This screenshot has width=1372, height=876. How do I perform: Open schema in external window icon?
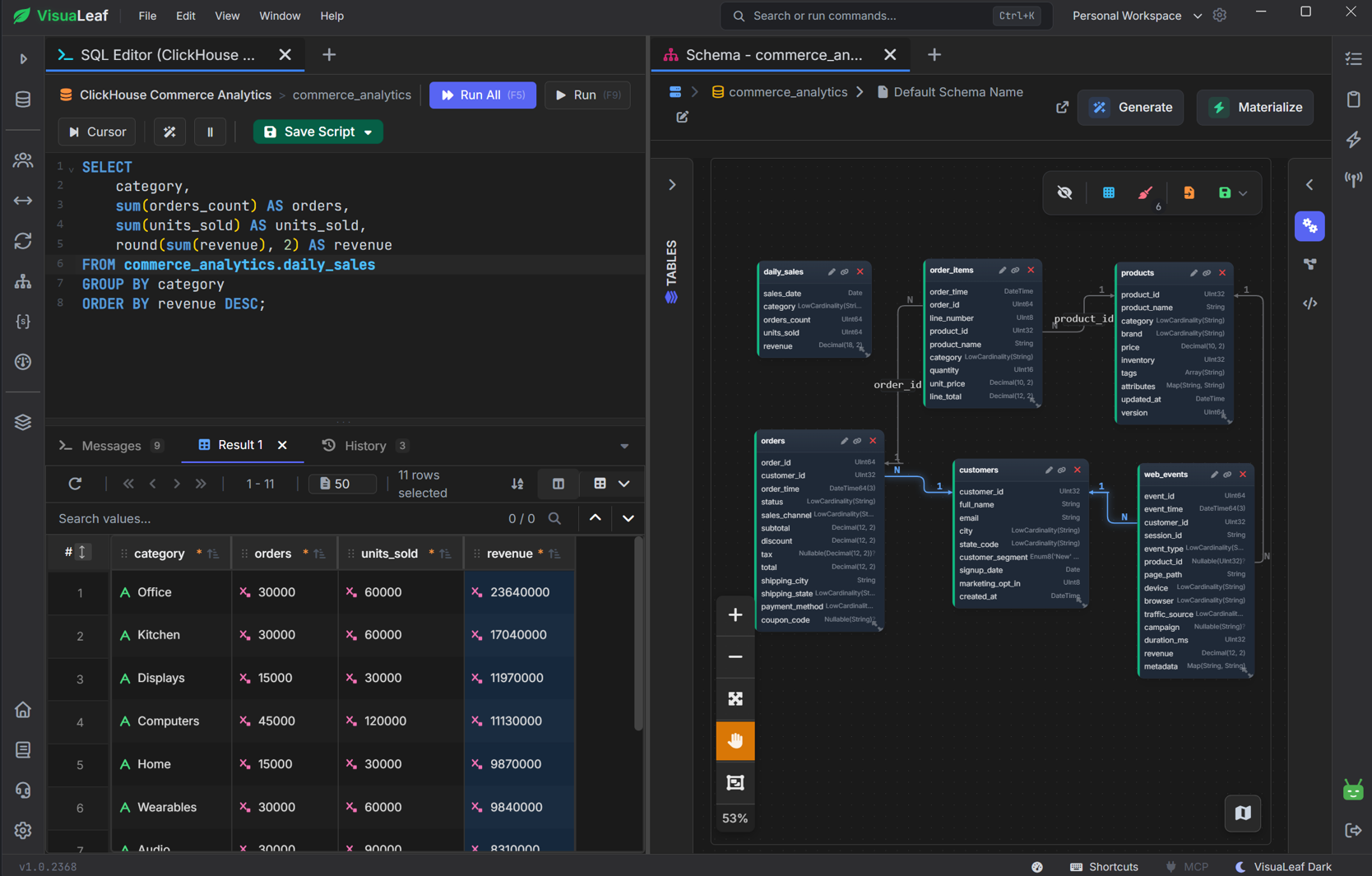[x=1062, y=108]
